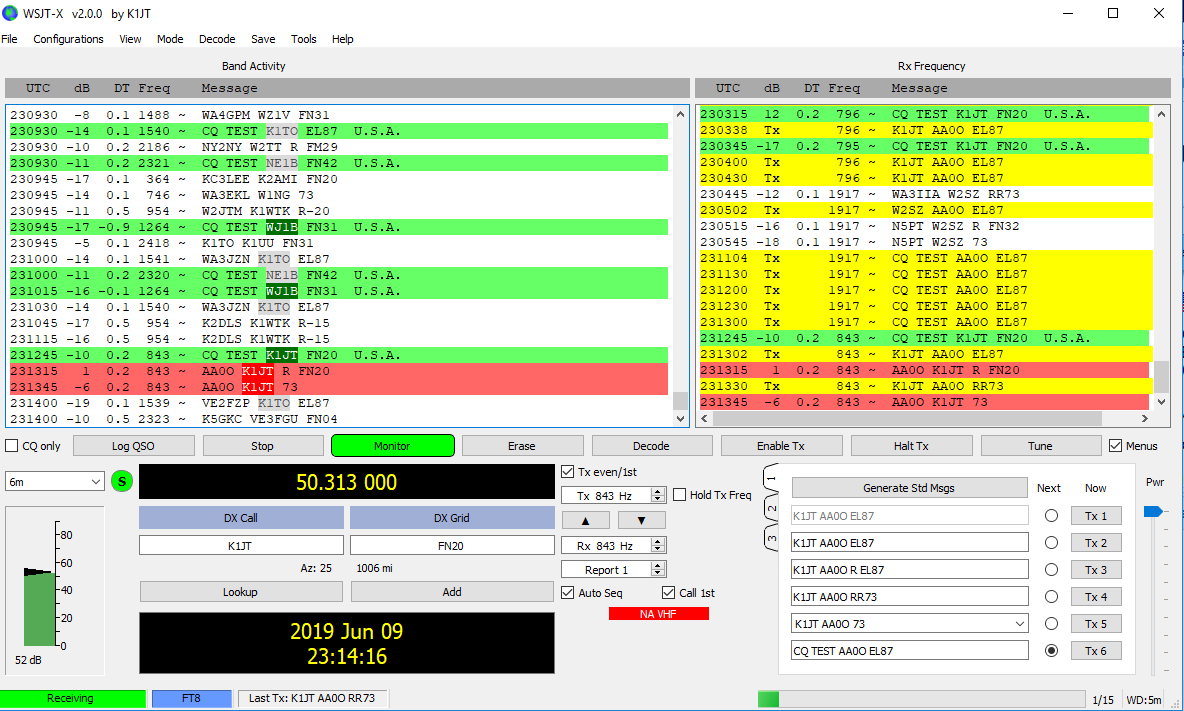Click the audio level meter bar

pyautogui.click(x=39, y=608)
